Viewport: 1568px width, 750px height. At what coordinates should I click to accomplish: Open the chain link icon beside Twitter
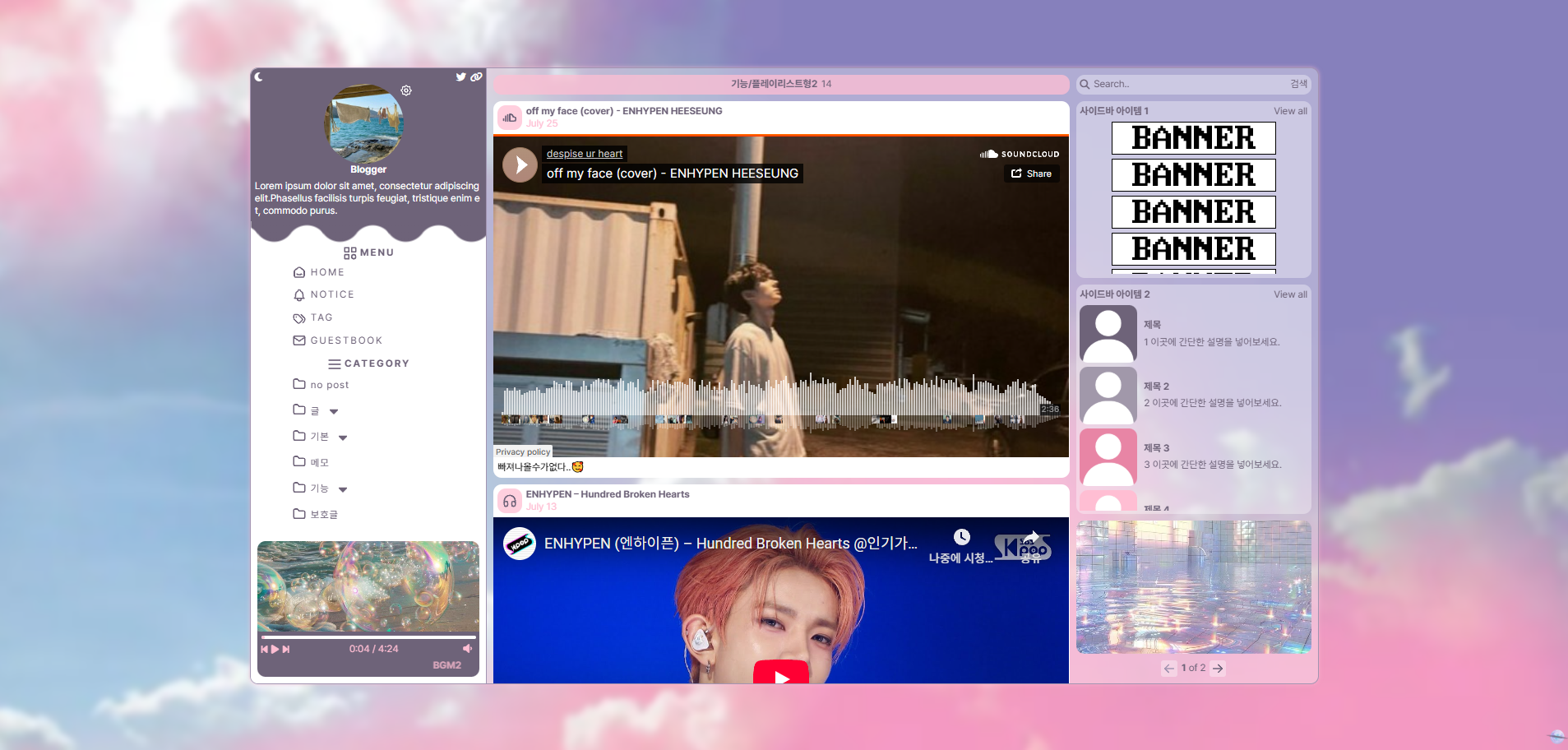point(476,76)
